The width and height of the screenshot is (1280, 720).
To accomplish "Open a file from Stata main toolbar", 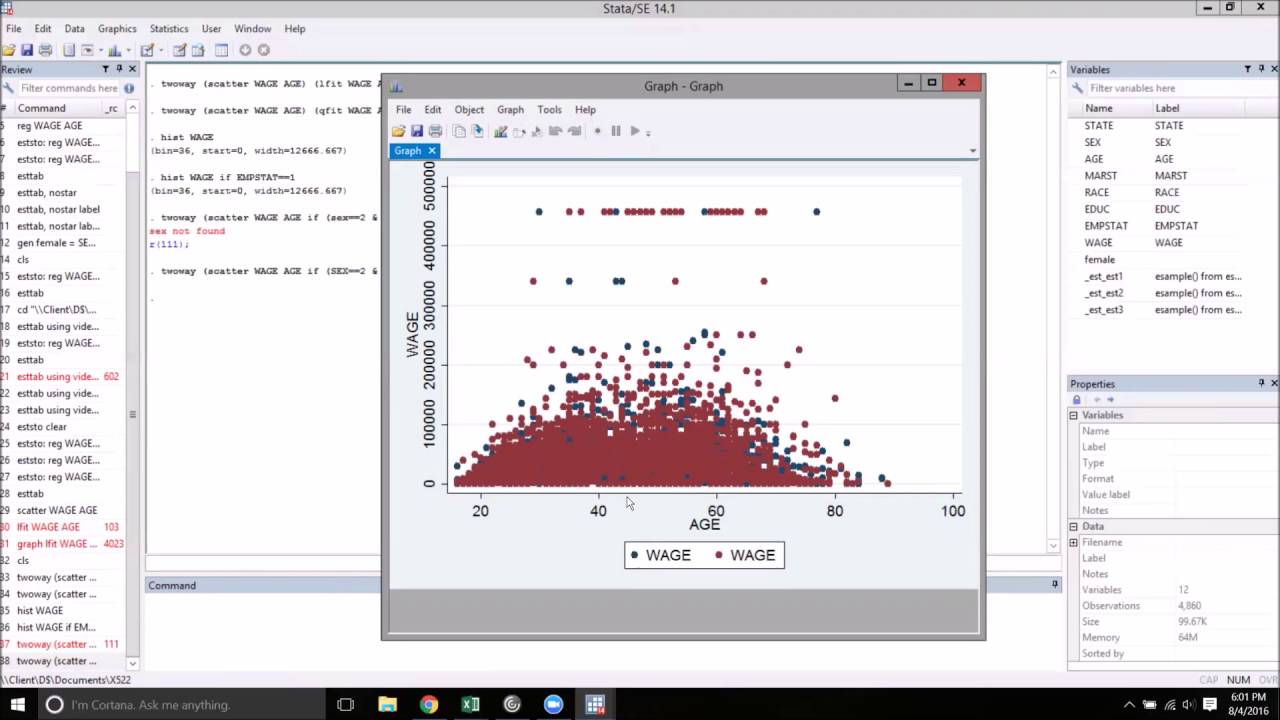I will tap(9, 50).
